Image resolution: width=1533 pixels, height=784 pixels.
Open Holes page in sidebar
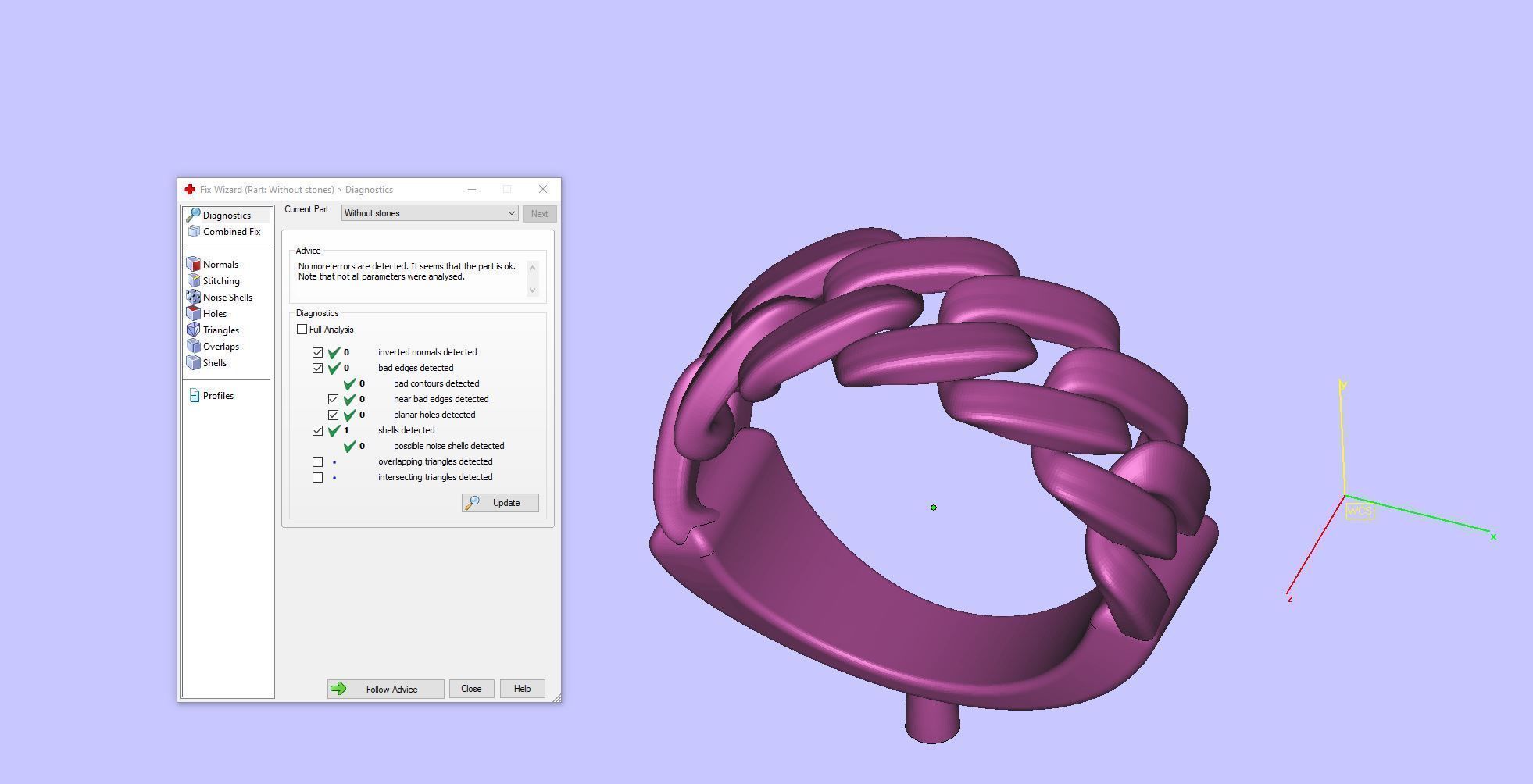coord(215,314)
